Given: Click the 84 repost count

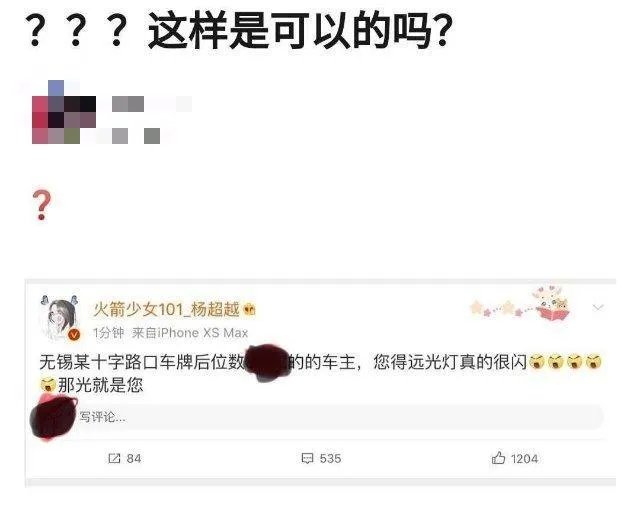Looking at the screenshot, I should (134, 458).
